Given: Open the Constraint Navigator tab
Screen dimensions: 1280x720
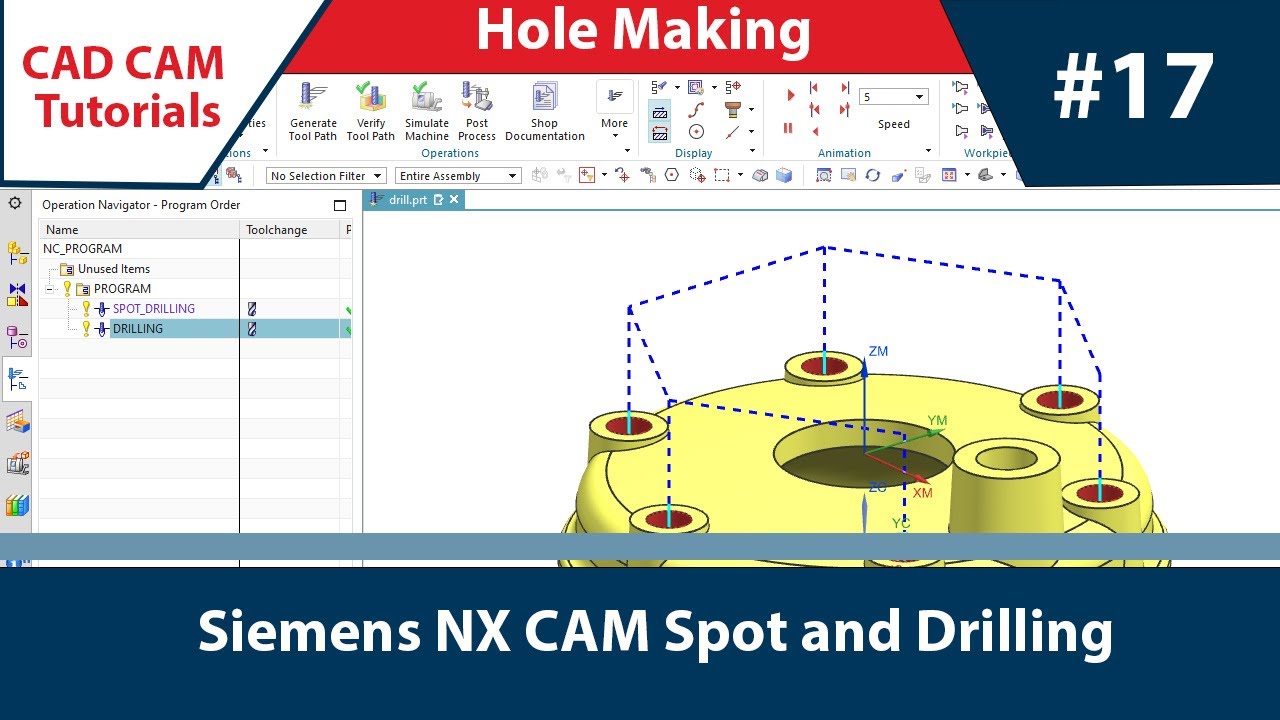Looking at the screenshot, I should (17, 295).
